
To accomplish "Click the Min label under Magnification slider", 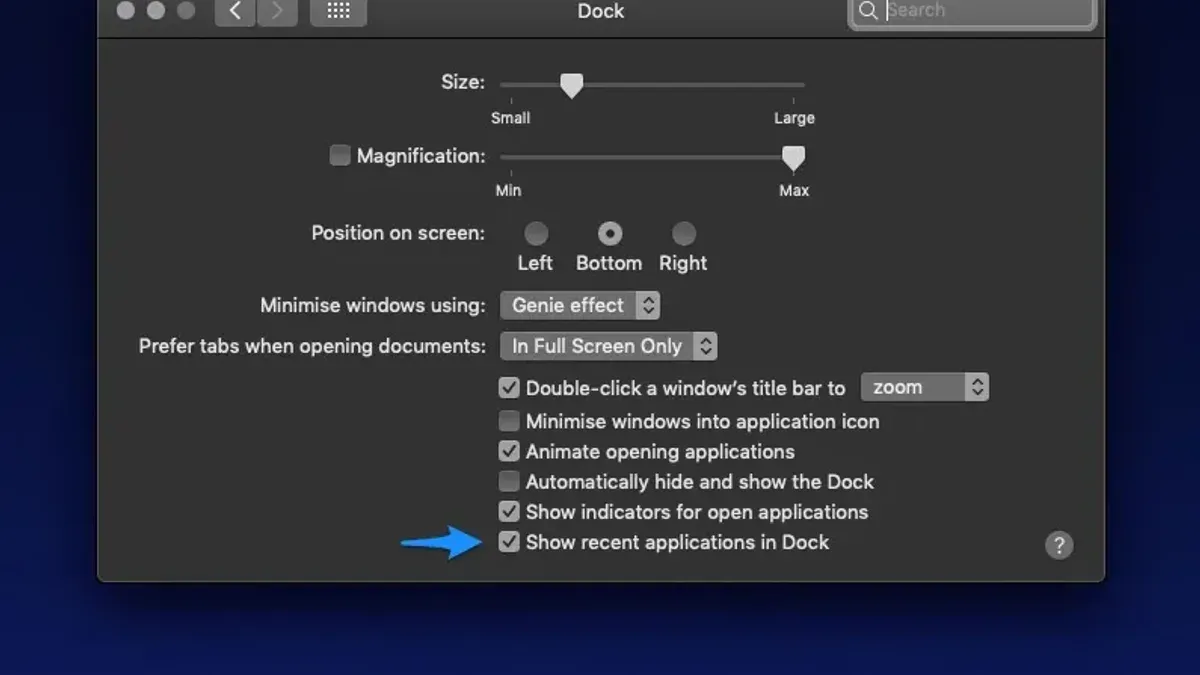I will (508, 190).
